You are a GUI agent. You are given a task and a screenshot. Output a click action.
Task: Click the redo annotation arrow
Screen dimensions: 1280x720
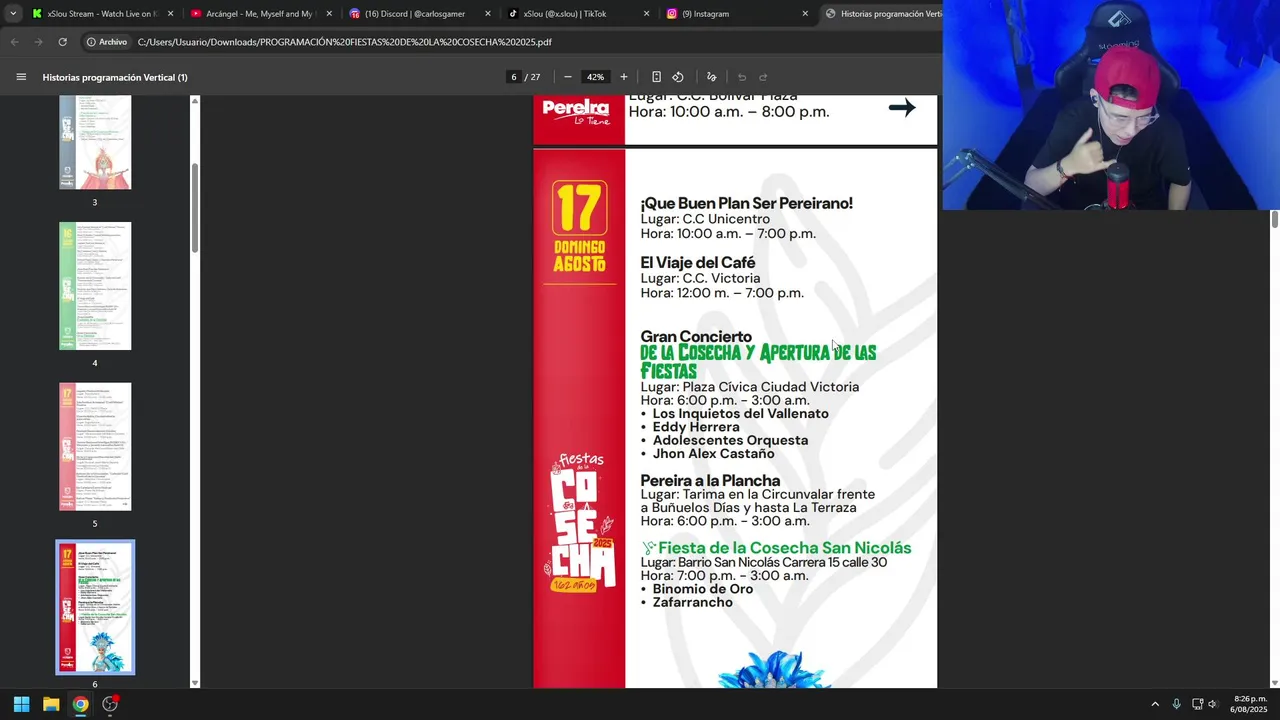[x=763, y=77]
